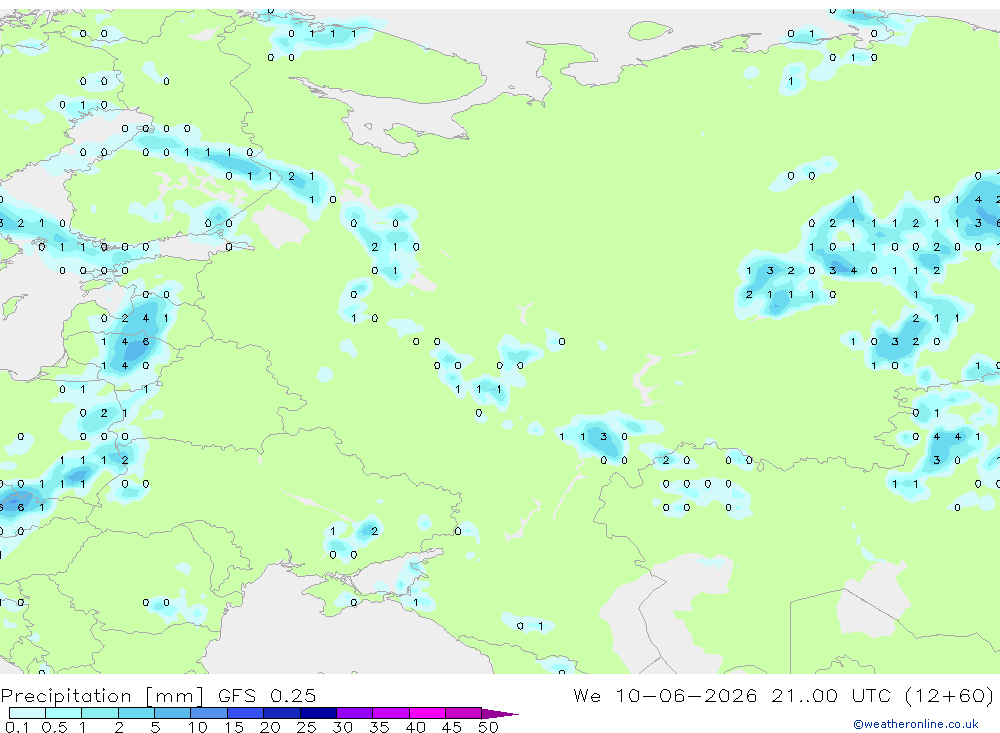Select the legend swatch between 5 and 10
The height and width of the screenshot is (733, 1000).
[x=173, y=713]
